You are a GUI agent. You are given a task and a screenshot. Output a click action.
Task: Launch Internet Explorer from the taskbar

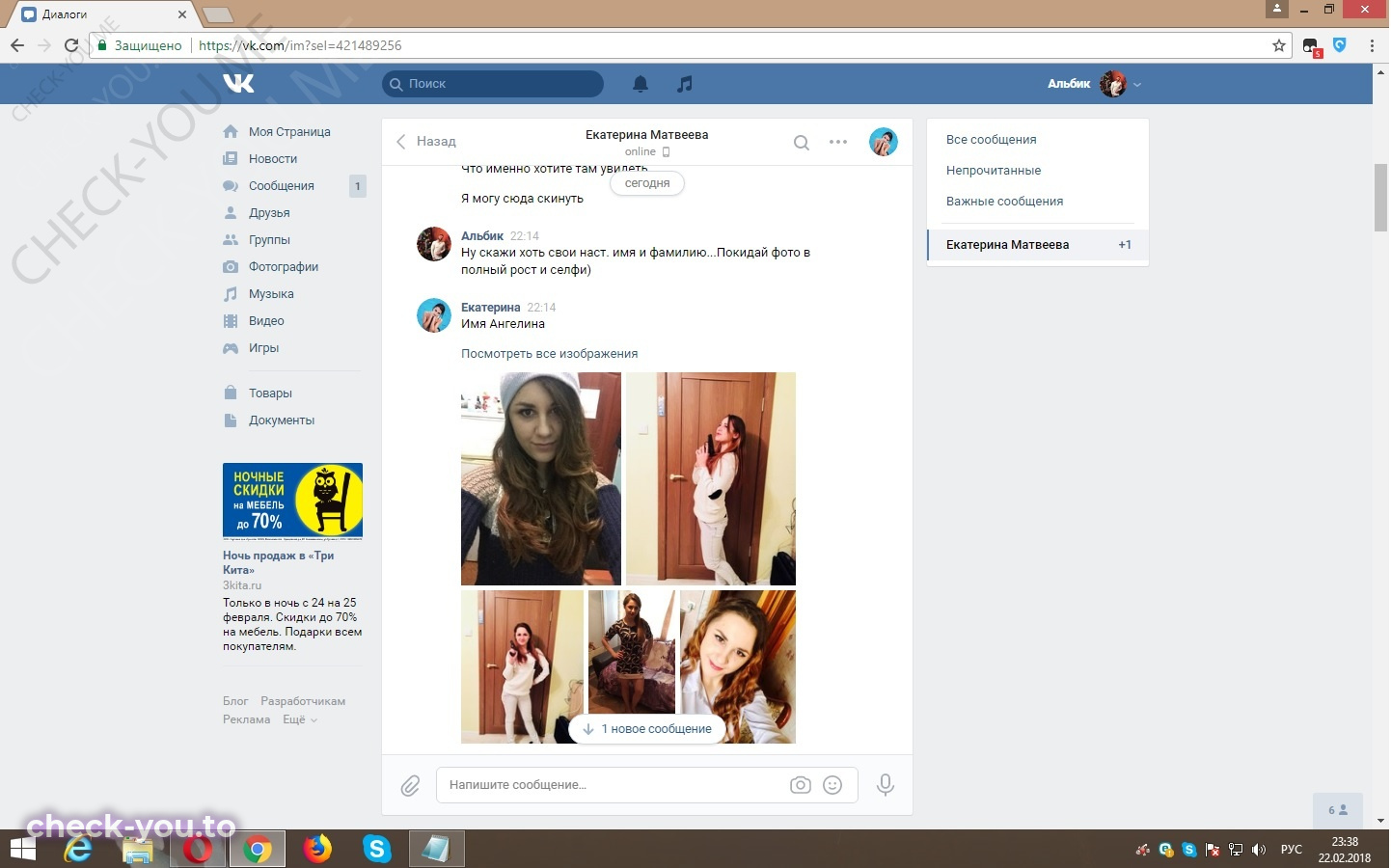pyautogui.click(x=78, y=850)
